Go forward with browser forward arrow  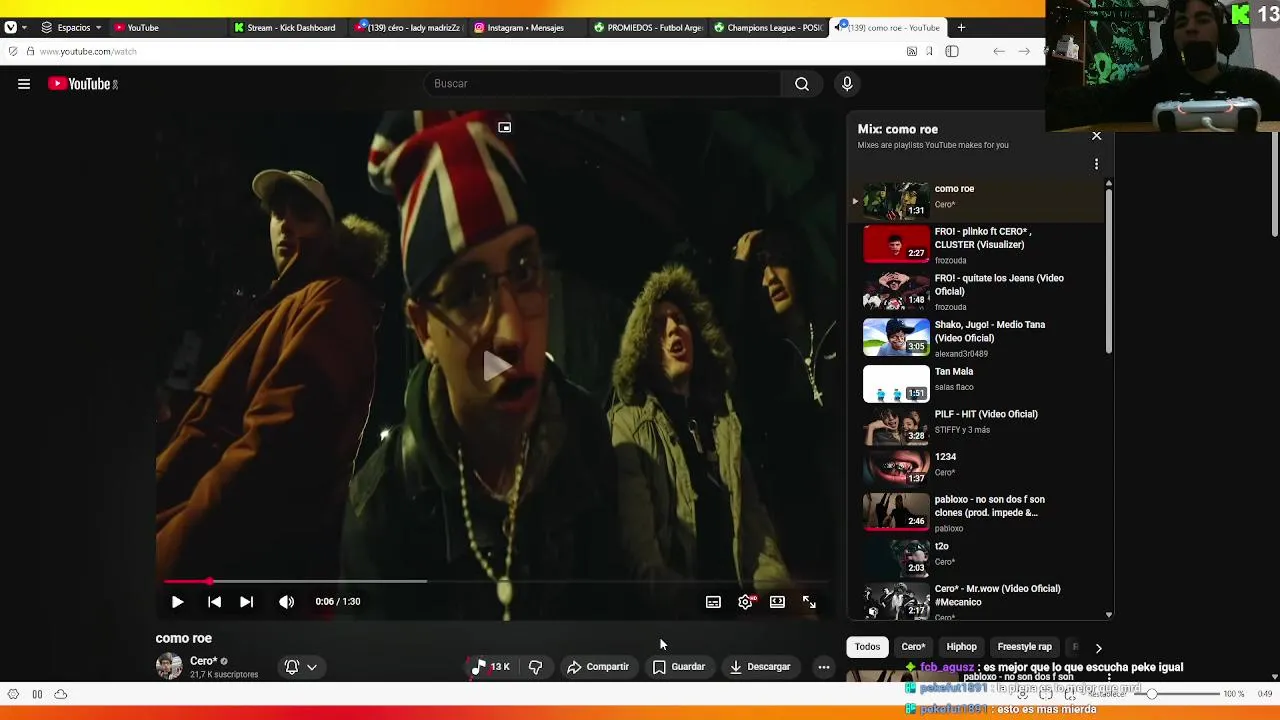click(x=1024, y=52)
